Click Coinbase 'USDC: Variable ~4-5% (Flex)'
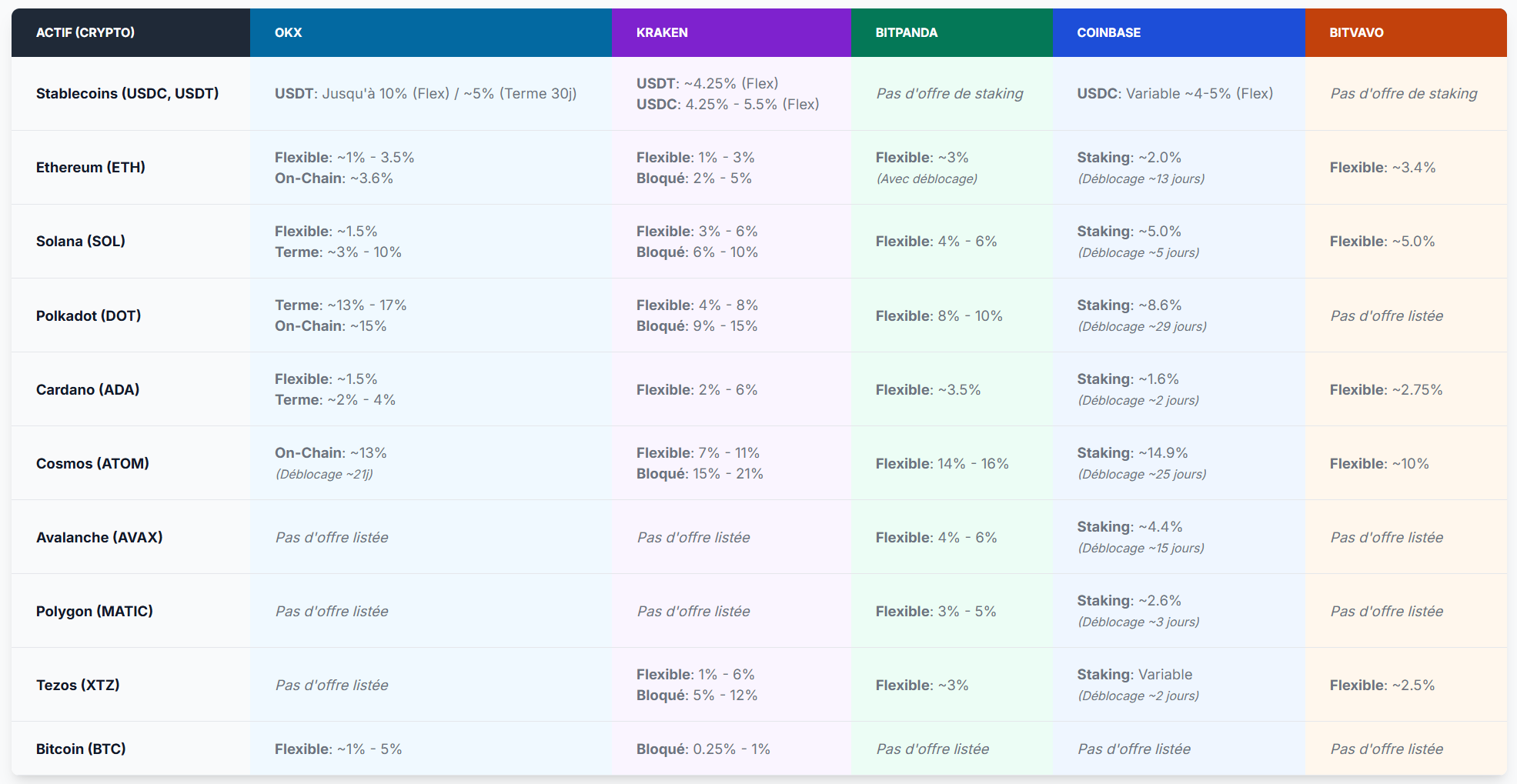 pyautogui.click(x=1175, y=94)
